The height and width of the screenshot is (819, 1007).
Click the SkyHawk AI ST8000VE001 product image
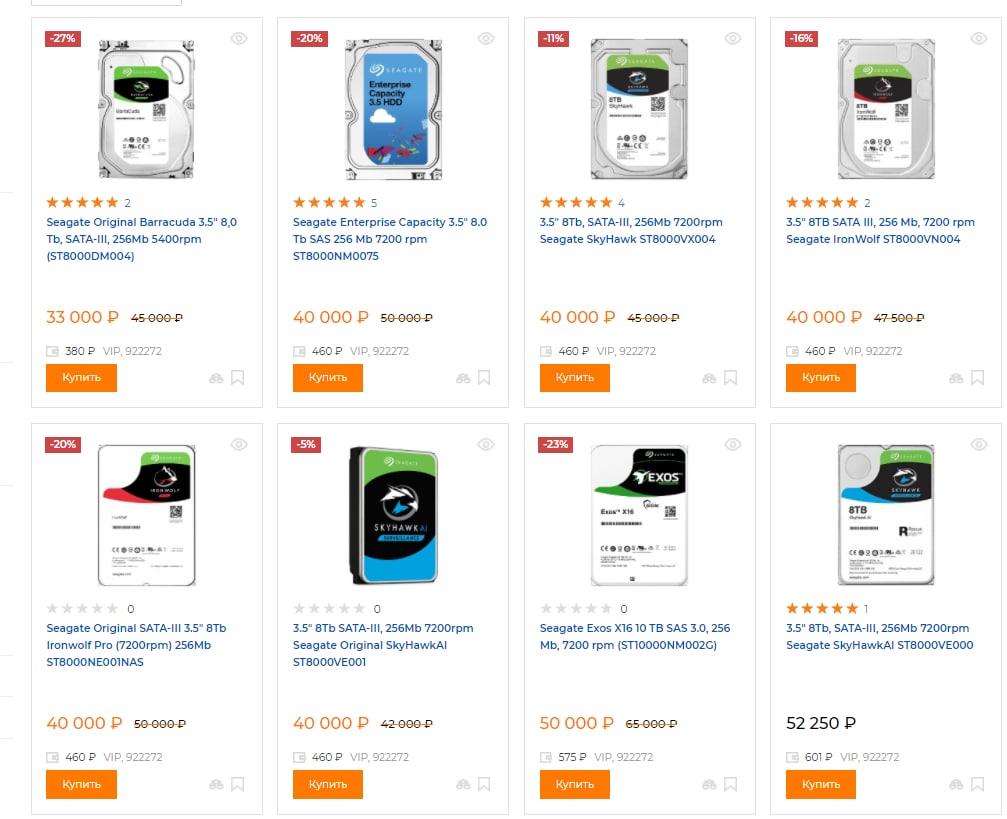[393, 515]
